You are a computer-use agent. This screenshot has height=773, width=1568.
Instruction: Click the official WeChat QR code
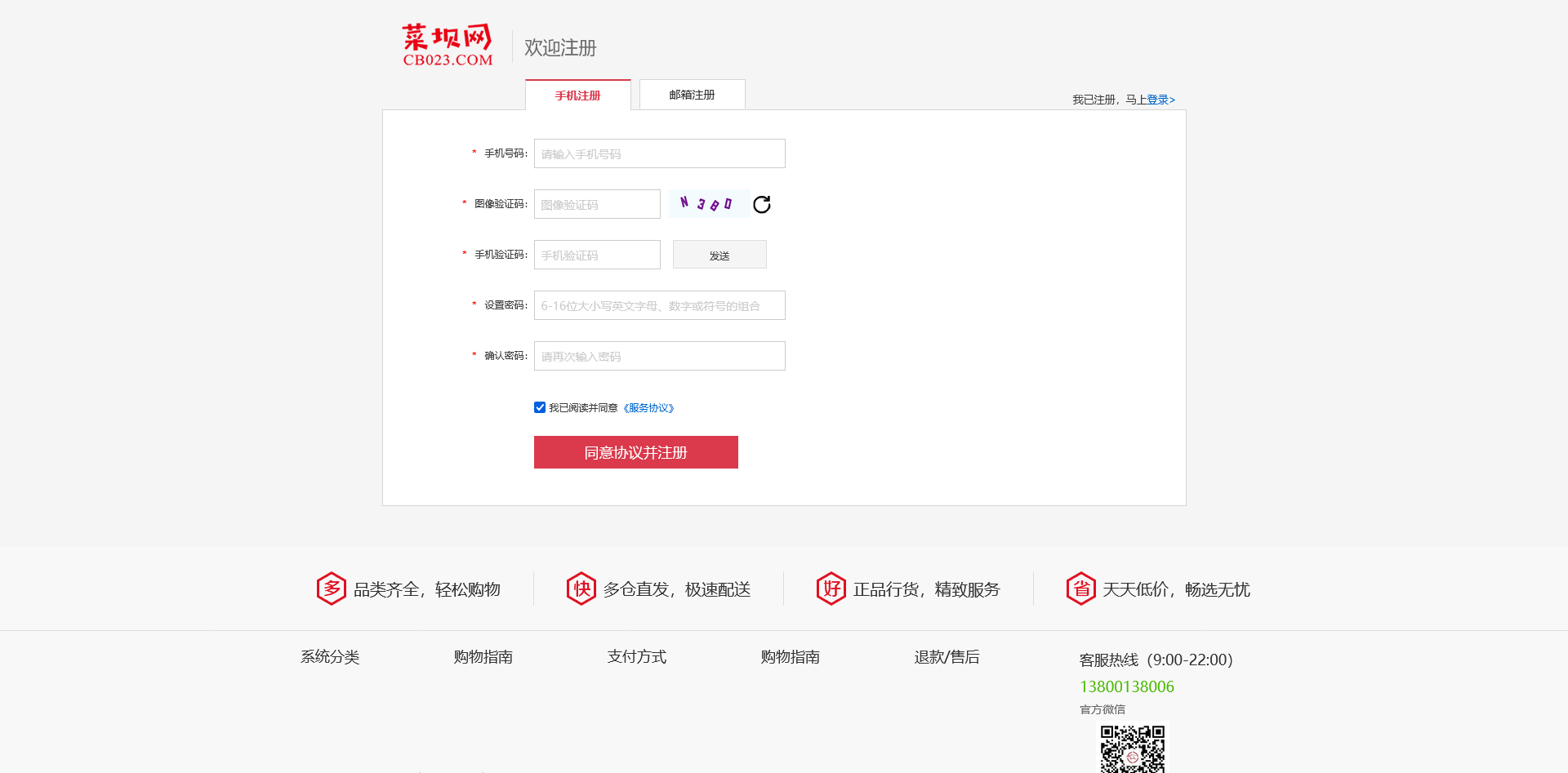pos(1132,748)
